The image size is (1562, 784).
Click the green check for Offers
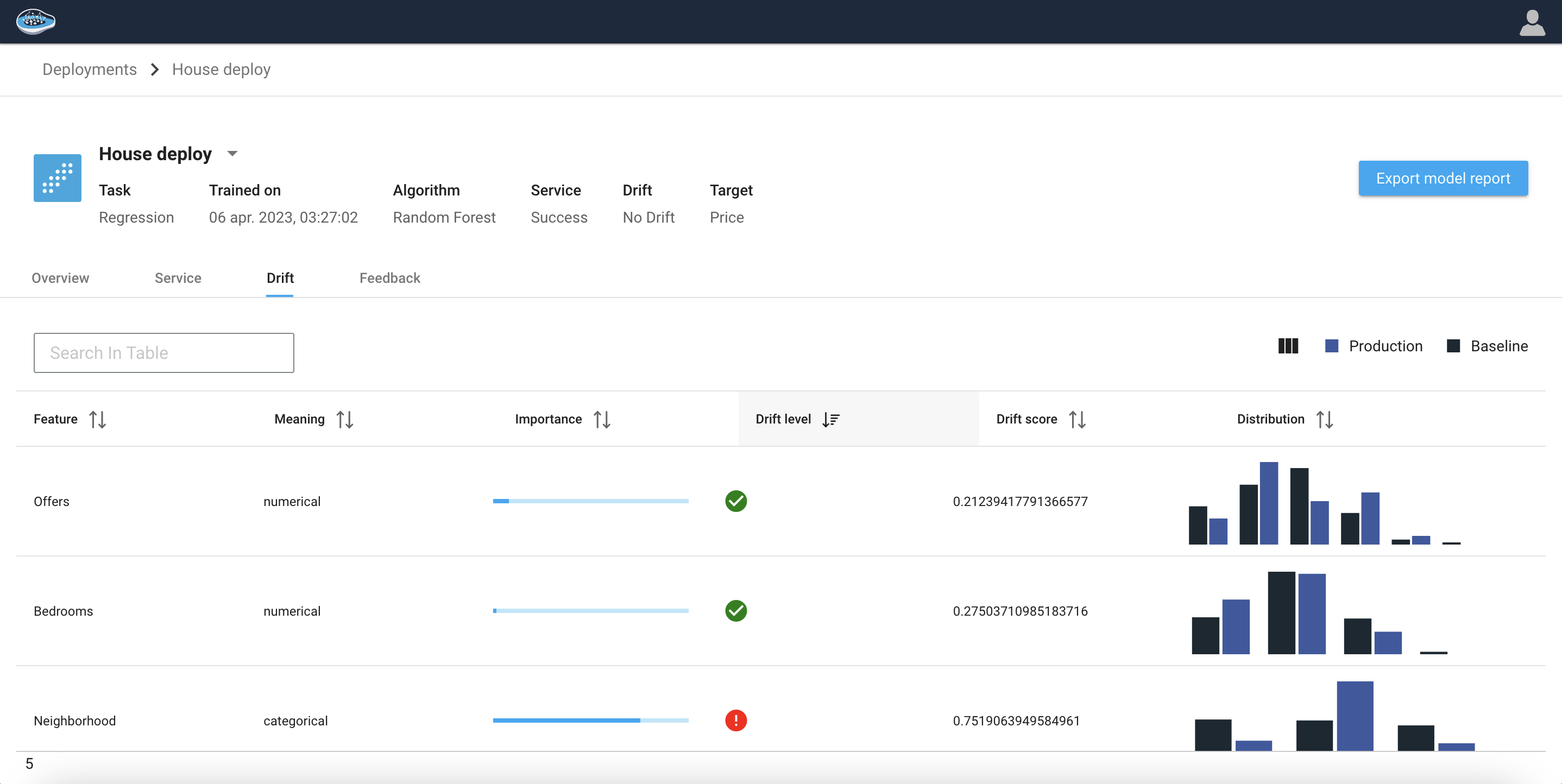point(735,502)
